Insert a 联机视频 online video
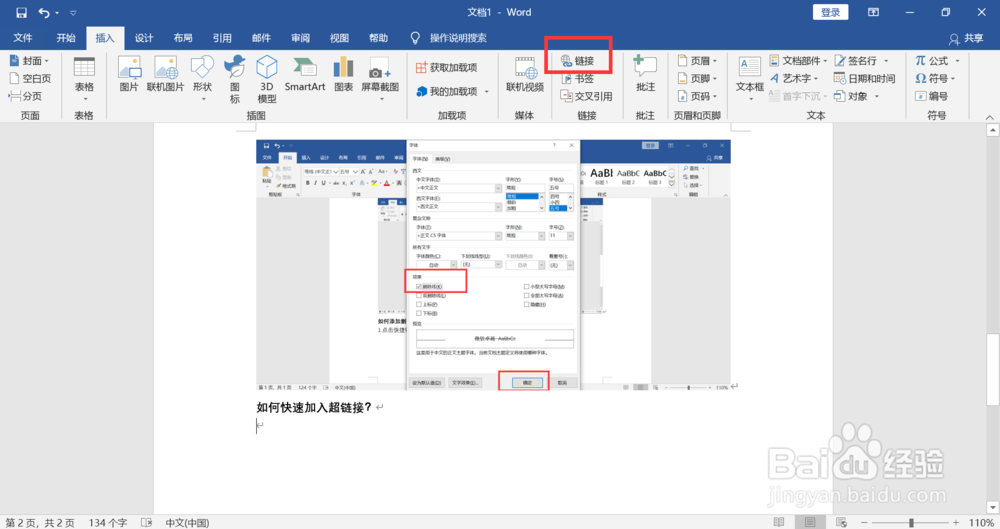The height and width of the screenshot is (529, 1000). click(525, 75)
